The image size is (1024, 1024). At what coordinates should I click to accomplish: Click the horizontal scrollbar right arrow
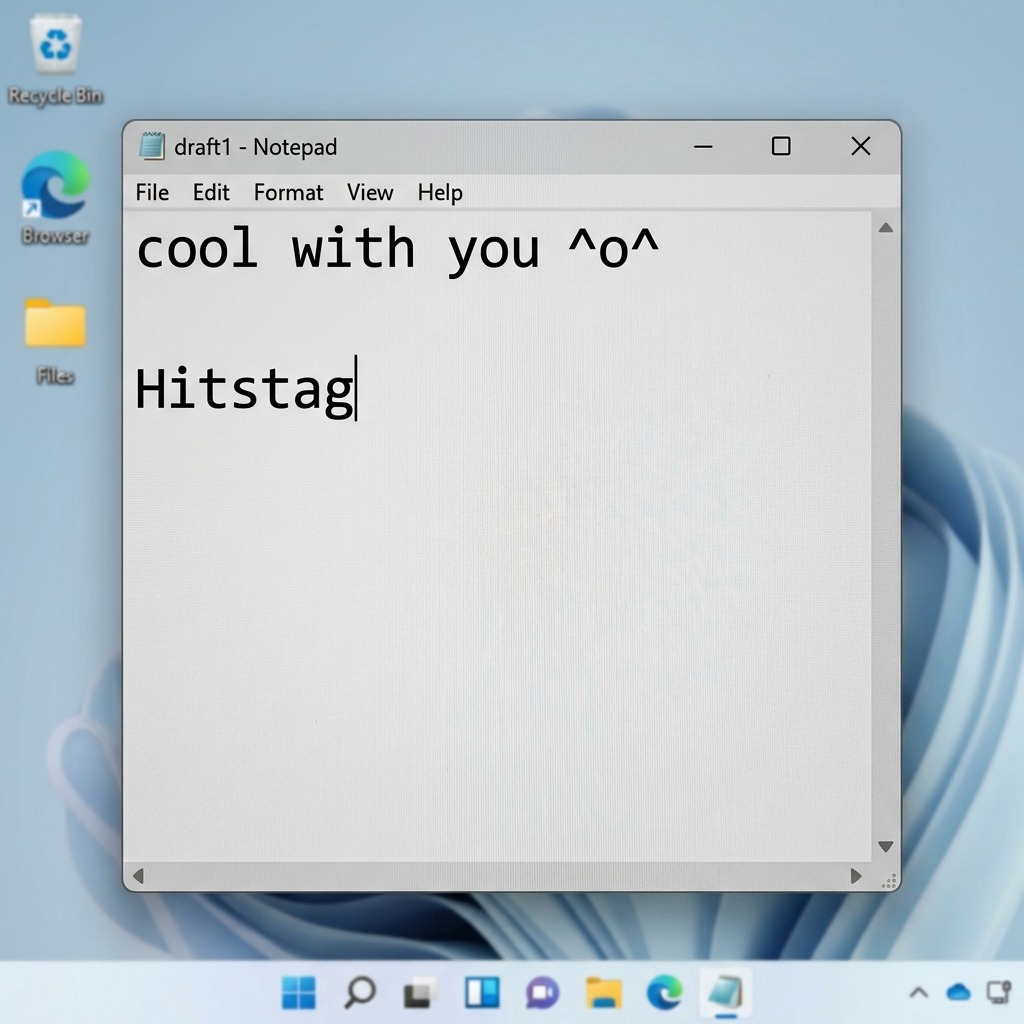point(856,876)
